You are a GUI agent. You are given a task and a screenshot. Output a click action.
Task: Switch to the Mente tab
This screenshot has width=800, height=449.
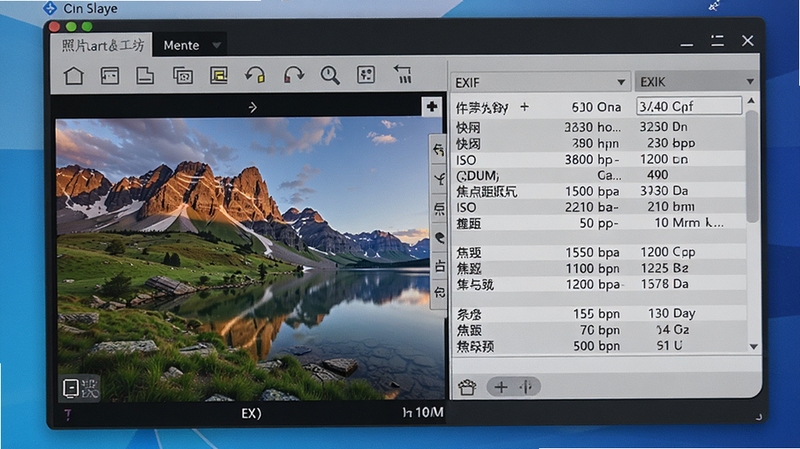[181, 45]
